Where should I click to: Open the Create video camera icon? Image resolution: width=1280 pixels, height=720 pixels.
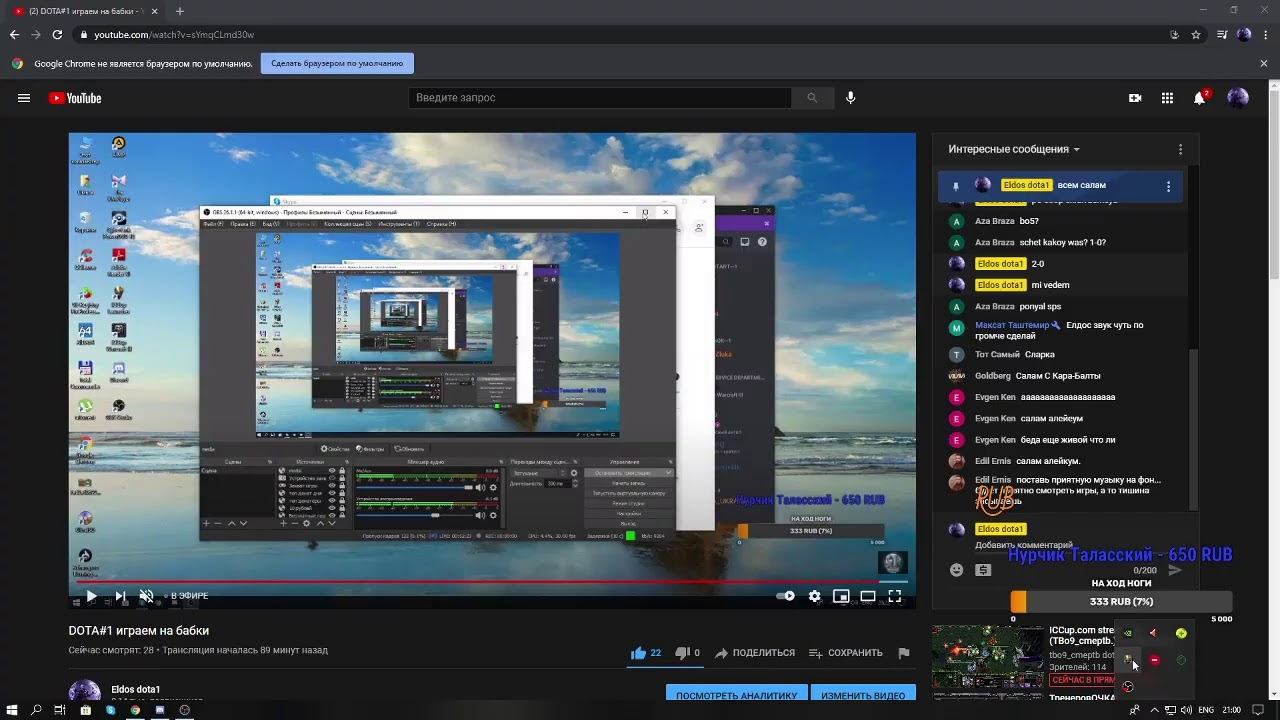coord(1135,98)
